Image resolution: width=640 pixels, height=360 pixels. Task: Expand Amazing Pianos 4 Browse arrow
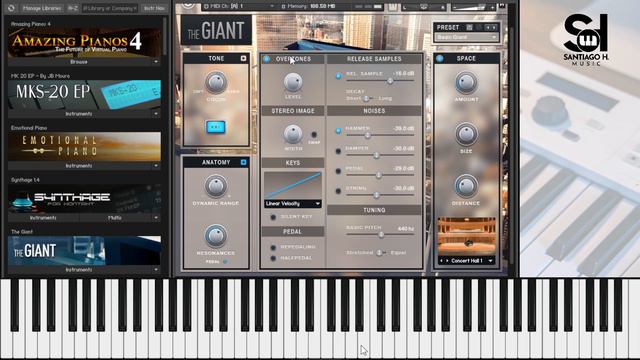pos(156,62)
